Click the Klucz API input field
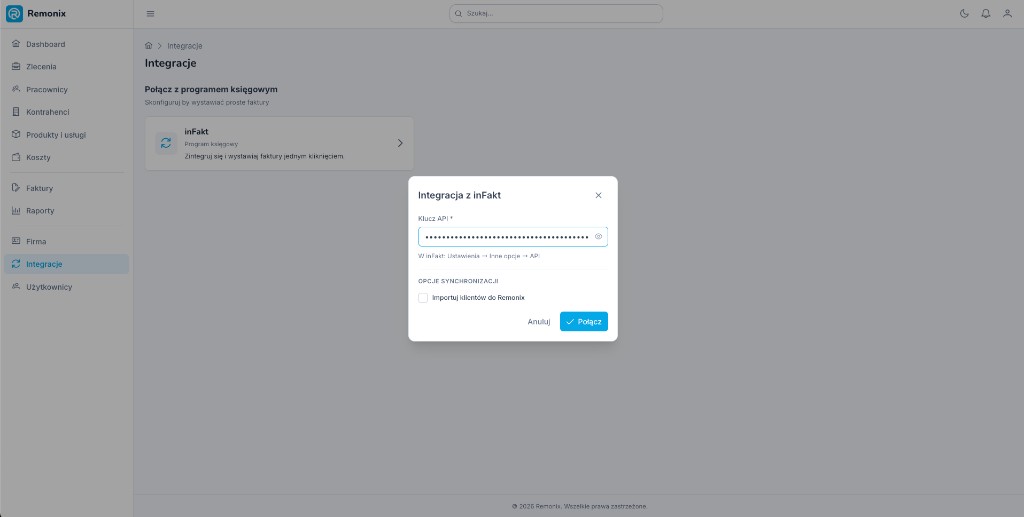This screenshot has height=517, width=1024. coord(513,237)
